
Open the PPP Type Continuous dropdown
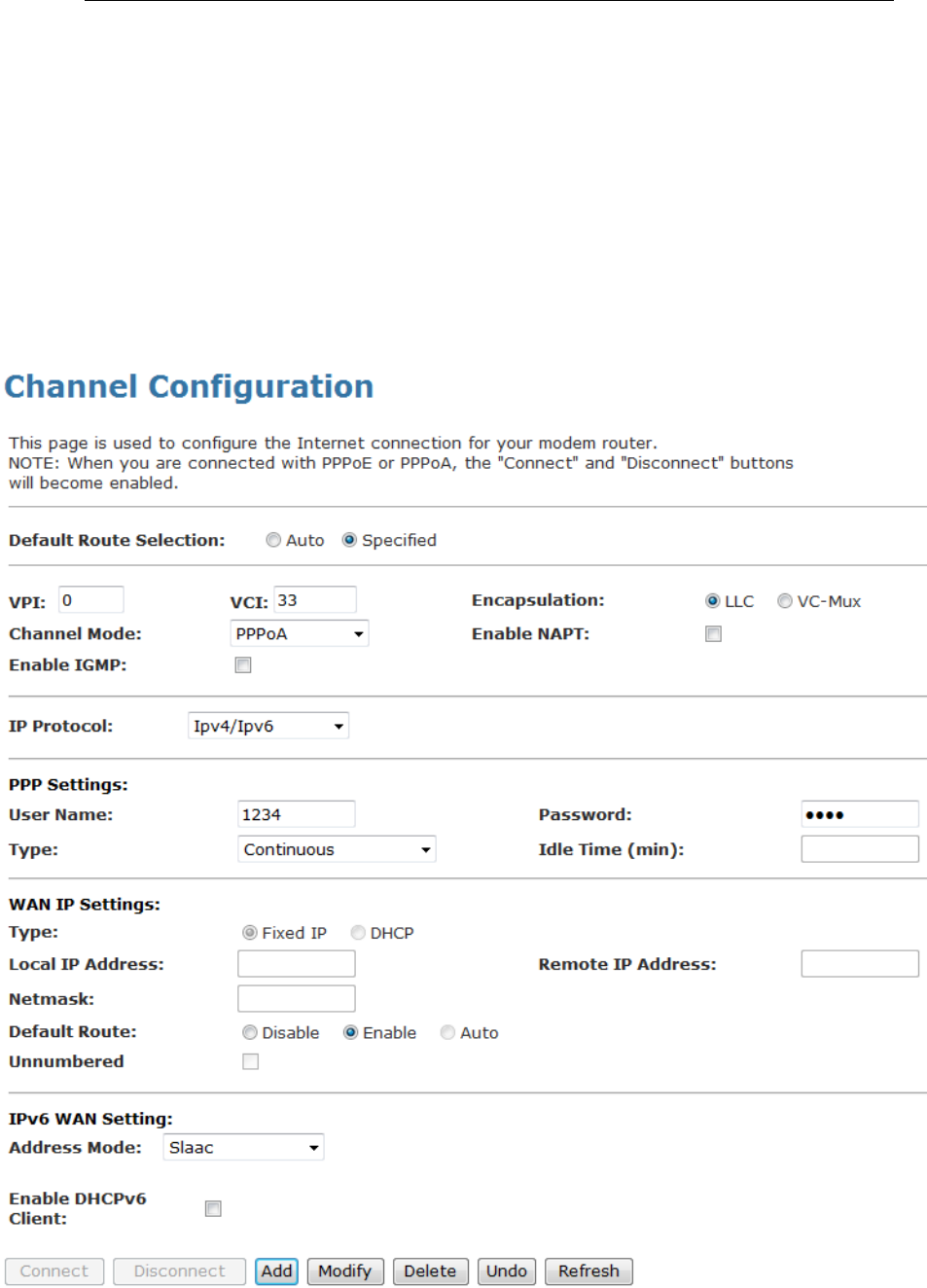click(x=337, y=849)
